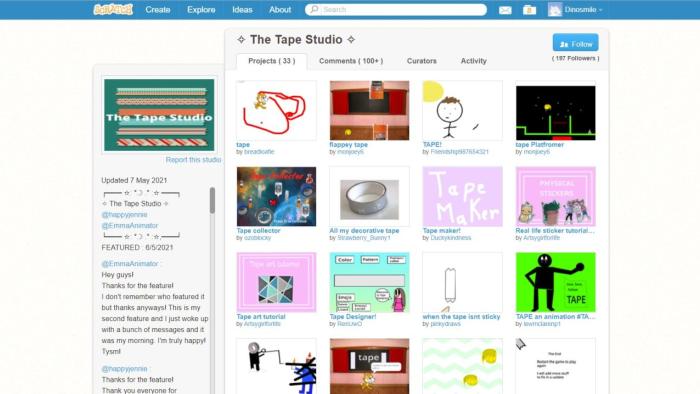This screenshot has height=394, width=700.
Task: Open author link under 'flappey tape' project
Action: coord(350,152)
